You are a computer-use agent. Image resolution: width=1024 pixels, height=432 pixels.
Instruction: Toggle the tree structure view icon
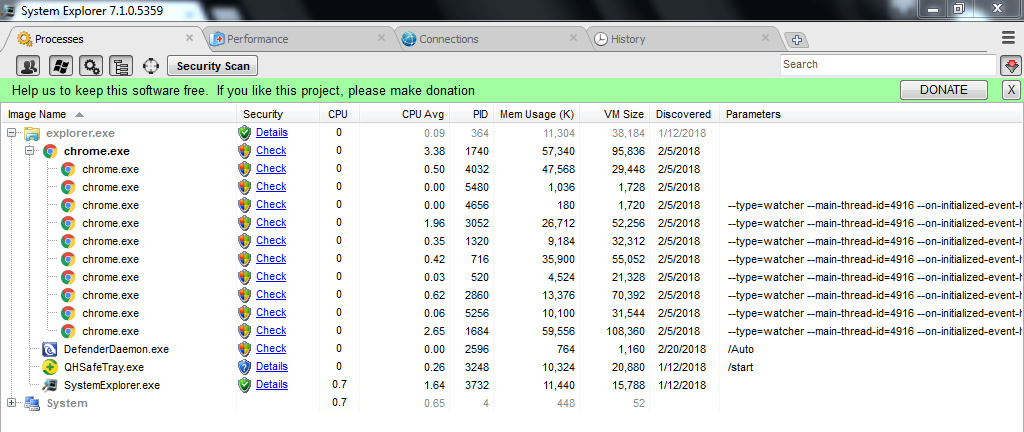[121, 65]
